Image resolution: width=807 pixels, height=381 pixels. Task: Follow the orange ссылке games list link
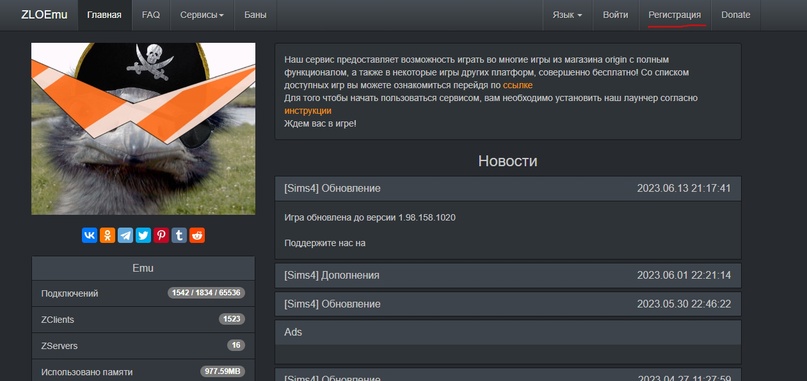click(x=518, y=85)
